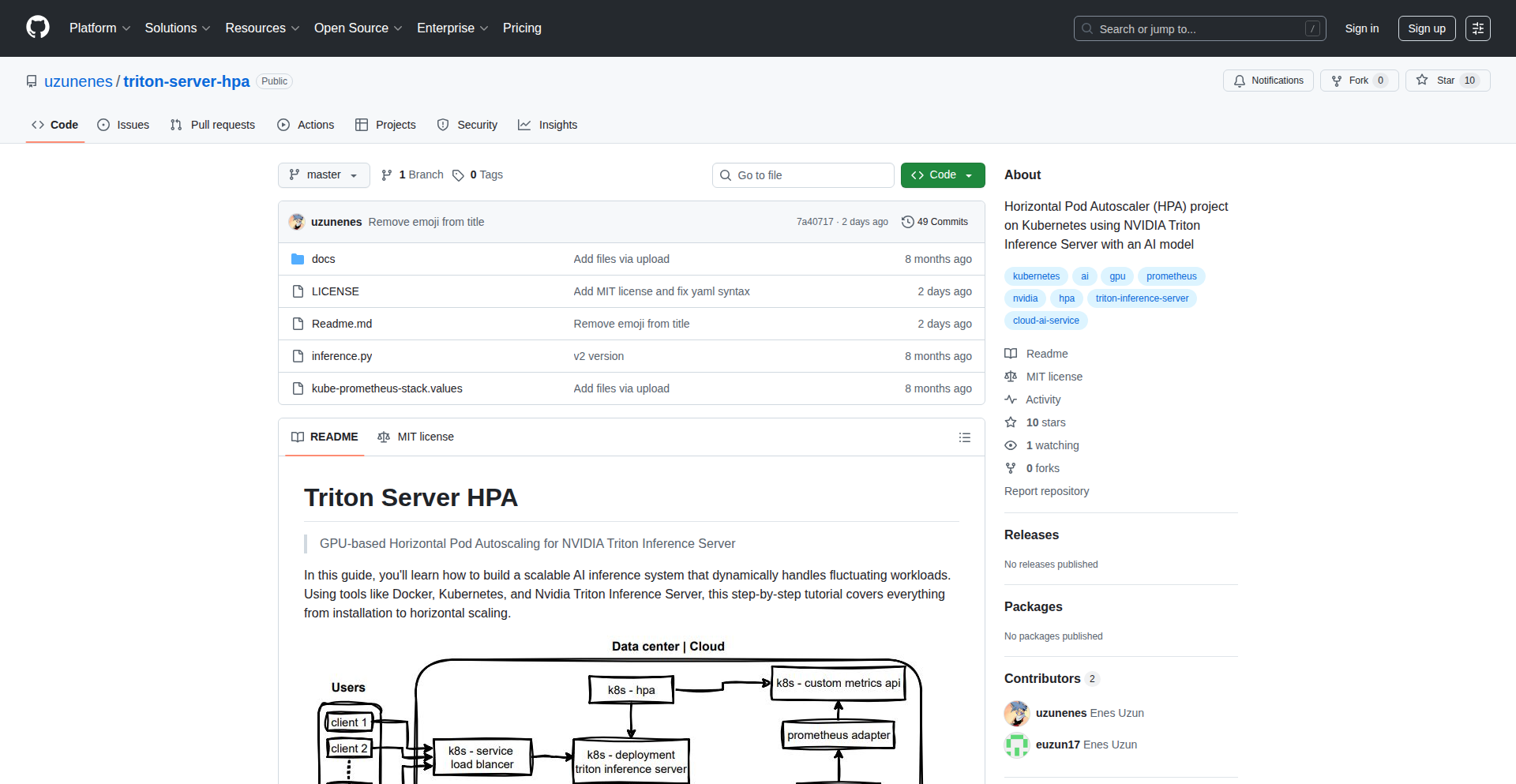
Task: Fork the repository
Action: 1358,81
